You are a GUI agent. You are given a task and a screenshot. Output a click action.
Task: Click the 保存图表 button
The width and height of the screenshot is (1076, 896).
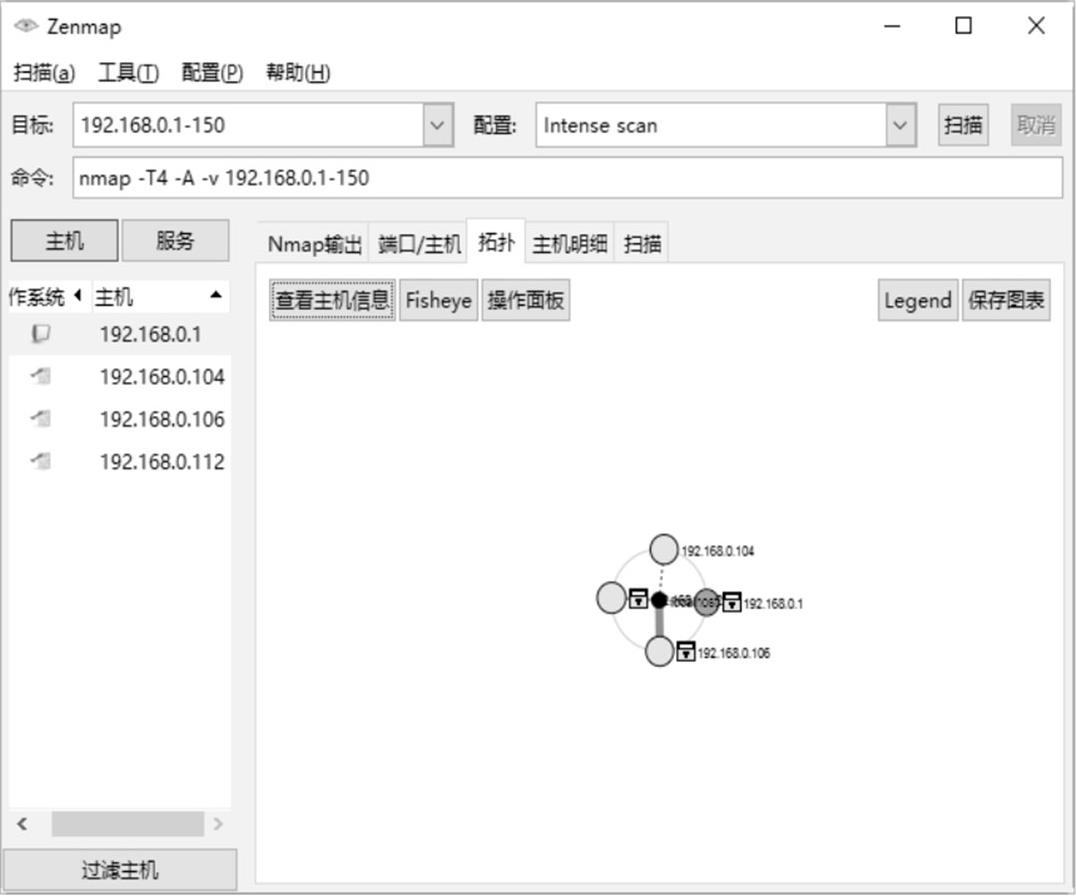pyautogui.click(x=1006, y=300)
